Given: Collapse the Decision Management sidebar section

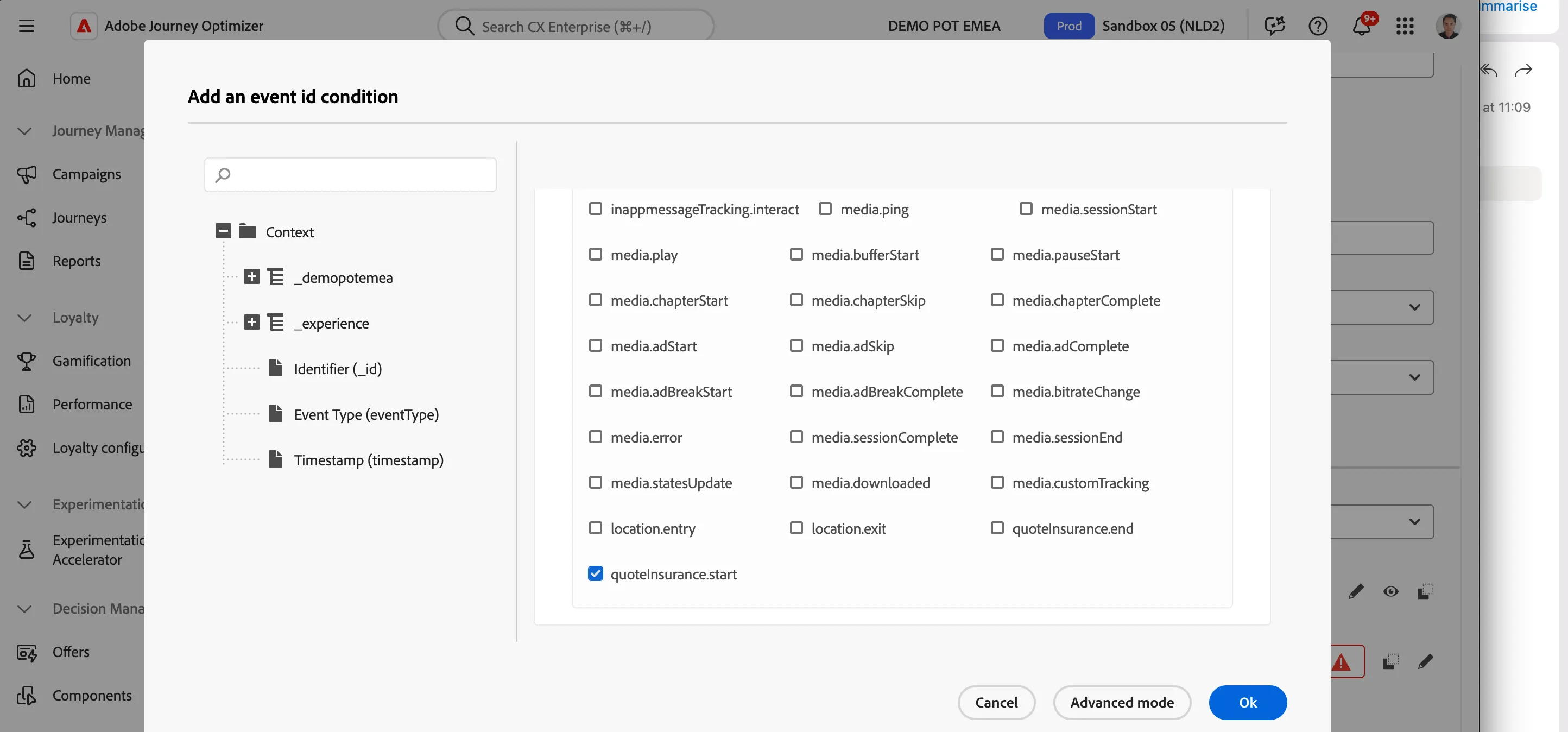Looking at the screenshot, I should pyautogui.click(x=24, y=609).
